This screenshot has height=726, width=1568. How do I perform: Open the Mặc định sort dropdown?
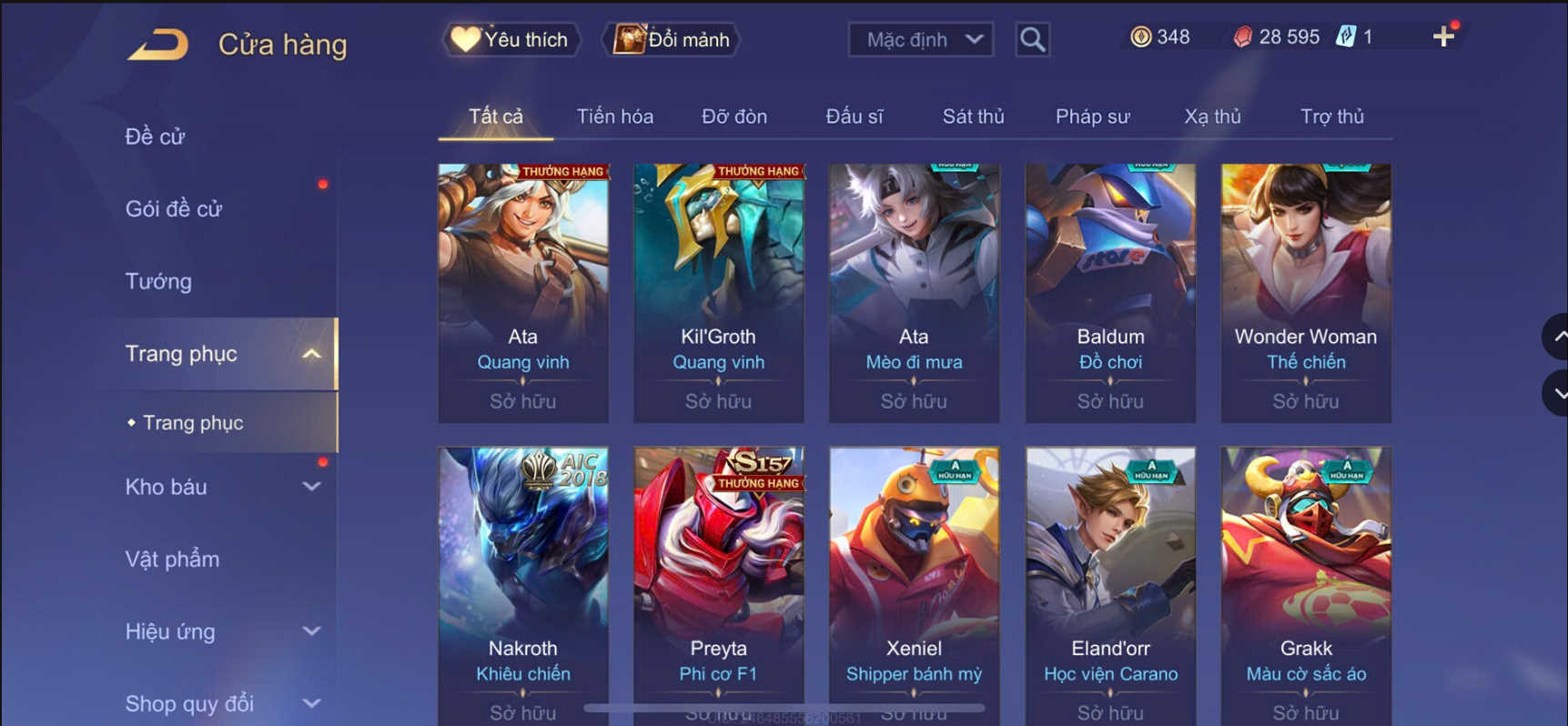point(920,39)
